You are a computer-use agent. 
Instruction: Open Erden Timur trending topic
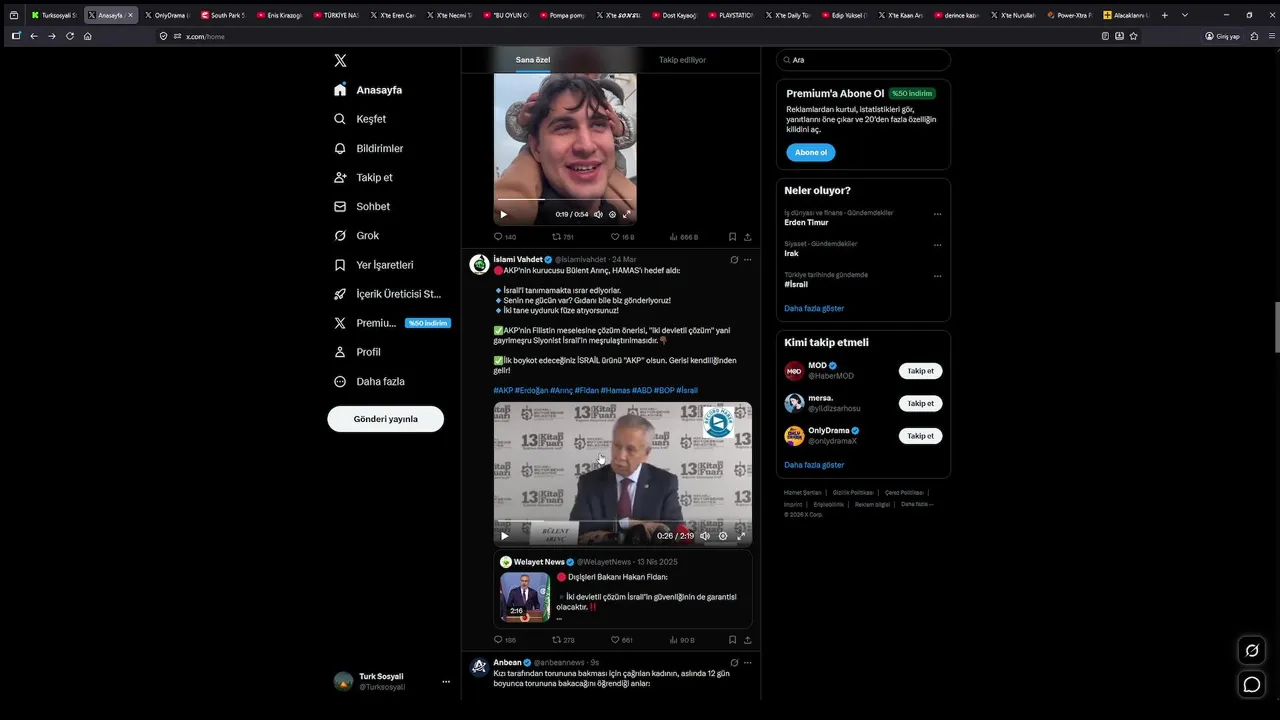[806, 223]
